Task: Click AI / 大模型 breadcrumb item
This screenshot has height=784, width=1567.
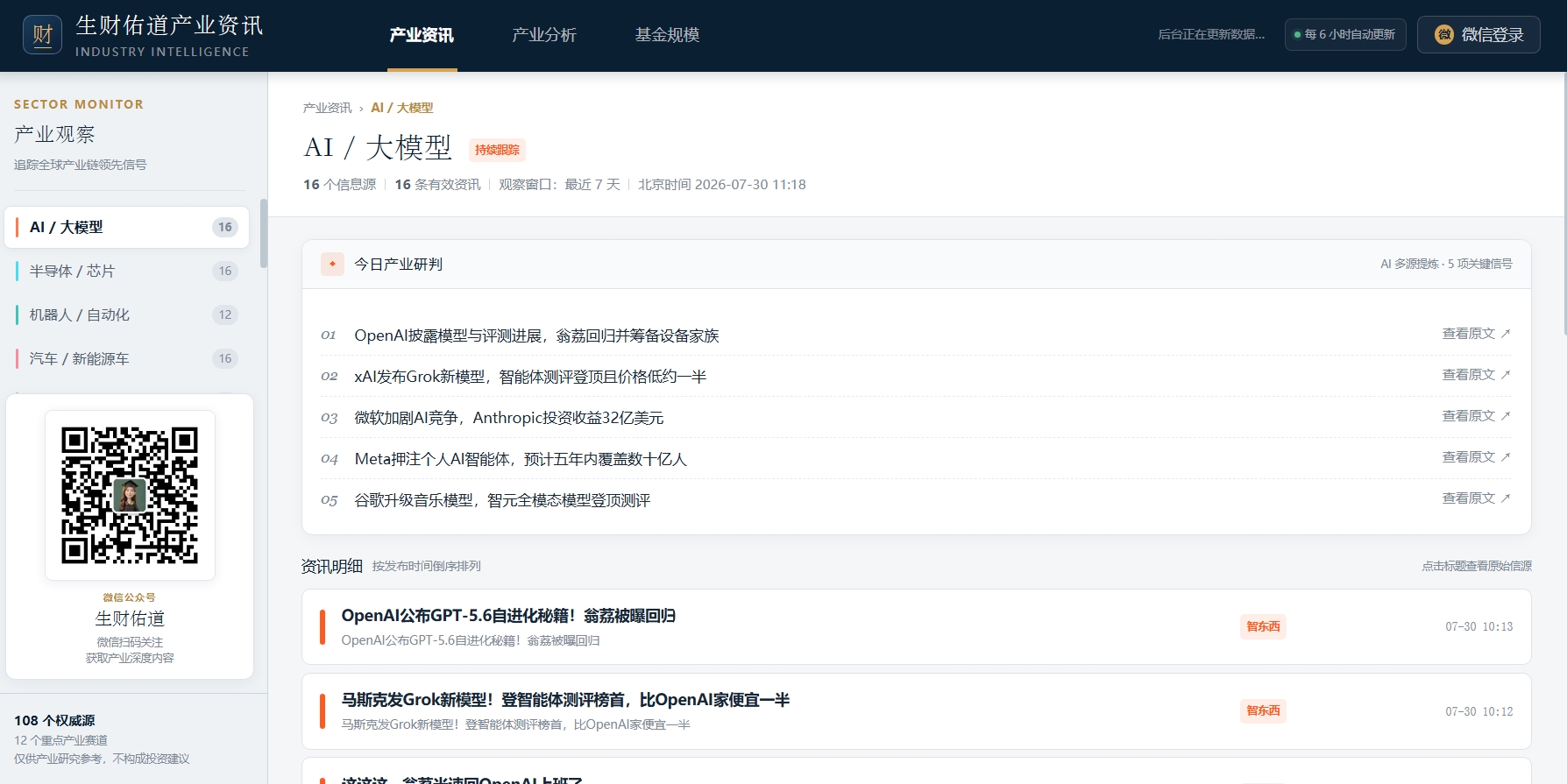Action: pos(402,108)
